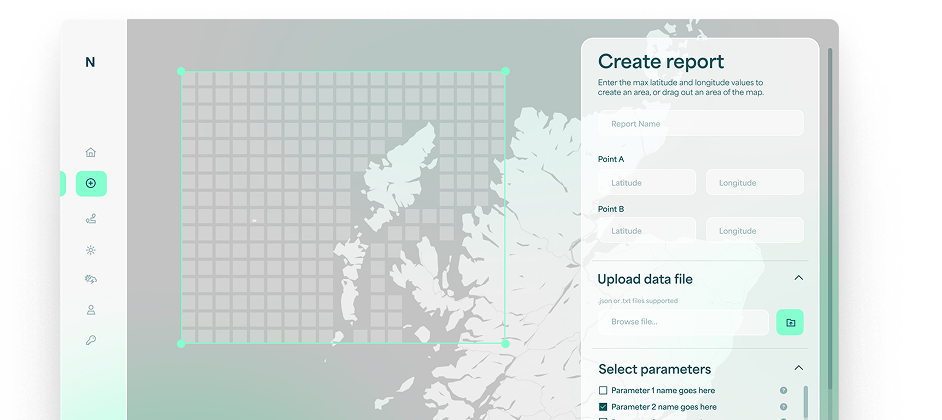Image resolution: width=942 pixels, height=420 pixels.
Task: Open the sun weather icon in sidebar
Action: tap(91, 250)
